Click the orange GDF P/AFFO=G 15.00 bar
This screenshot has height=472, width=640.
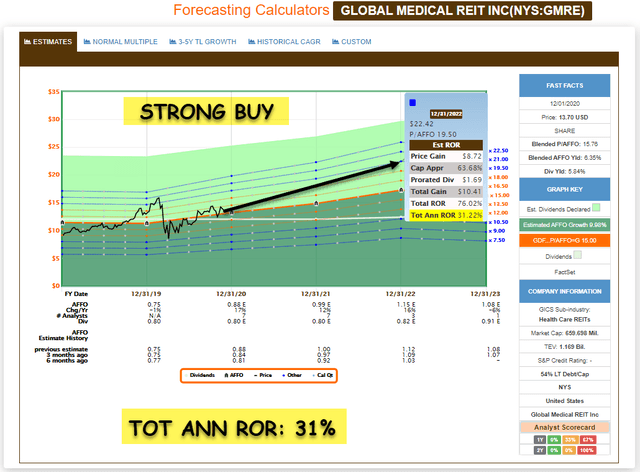564,240
